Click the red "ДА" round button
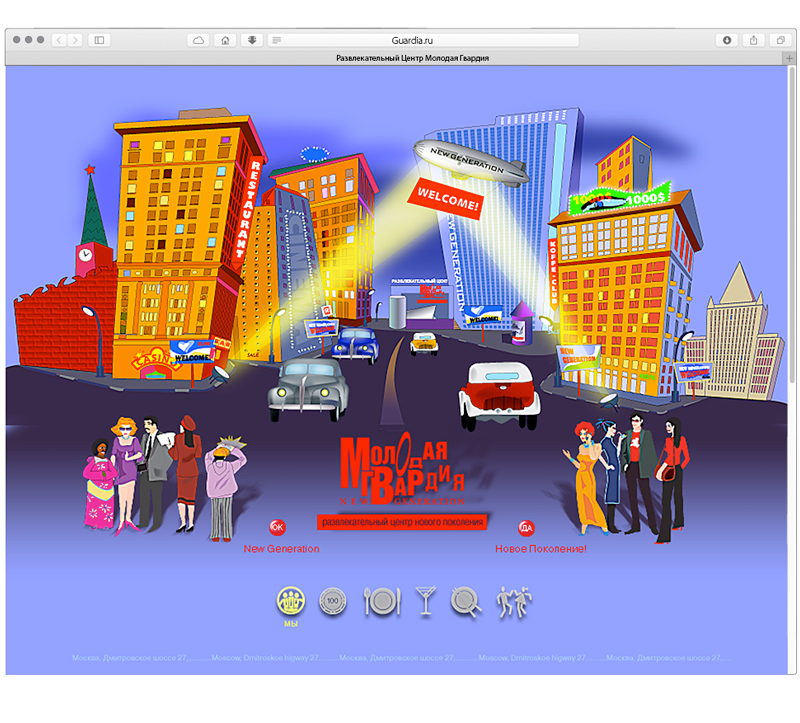The width and height of the screenshot is (800, 723). [x=526, y=528]
